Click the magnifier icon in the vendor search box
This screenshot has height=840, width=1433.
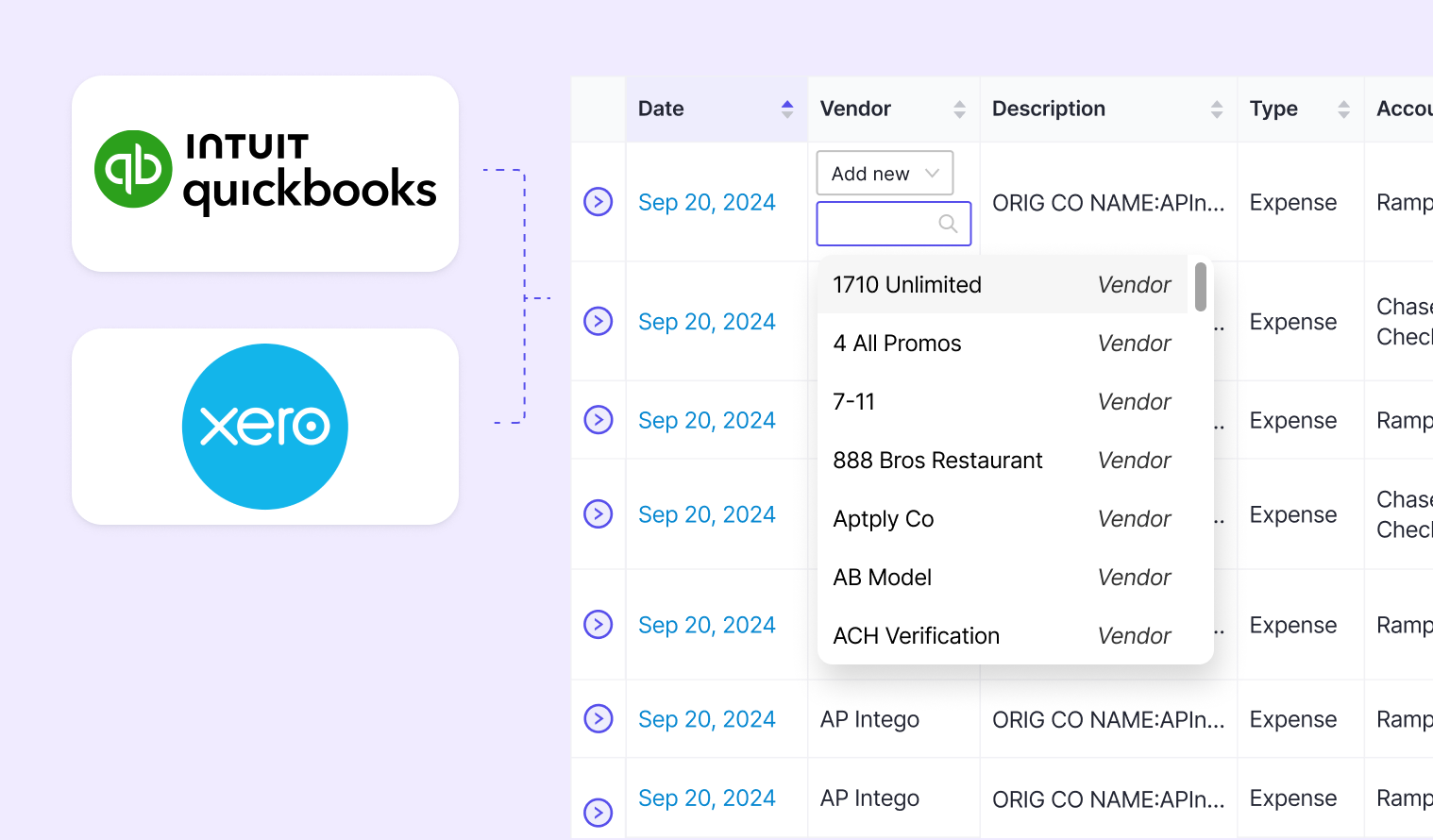coord(947,224)
